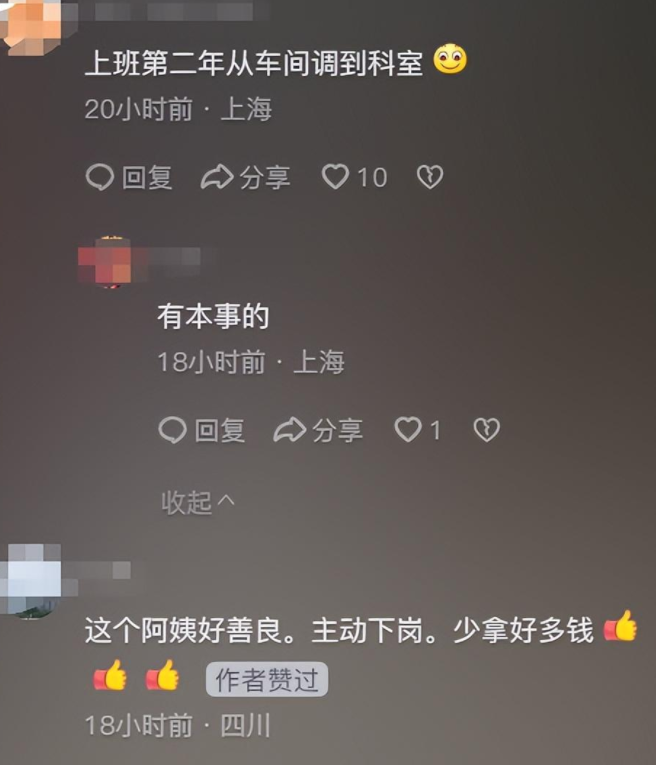The width and height of the screenshot is (656, 765).
Task: Open top commenter's blurred avatar
Action: click(x=30, y=24)
